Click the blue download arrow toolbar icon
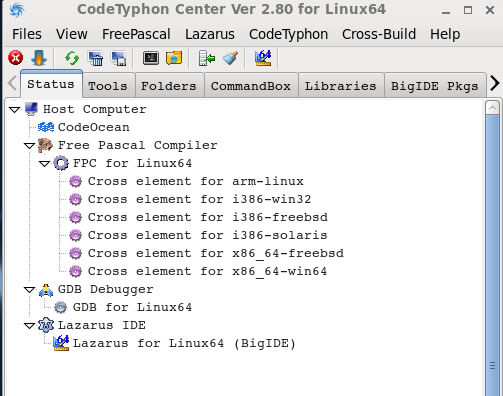 click(x=38, y=58)
